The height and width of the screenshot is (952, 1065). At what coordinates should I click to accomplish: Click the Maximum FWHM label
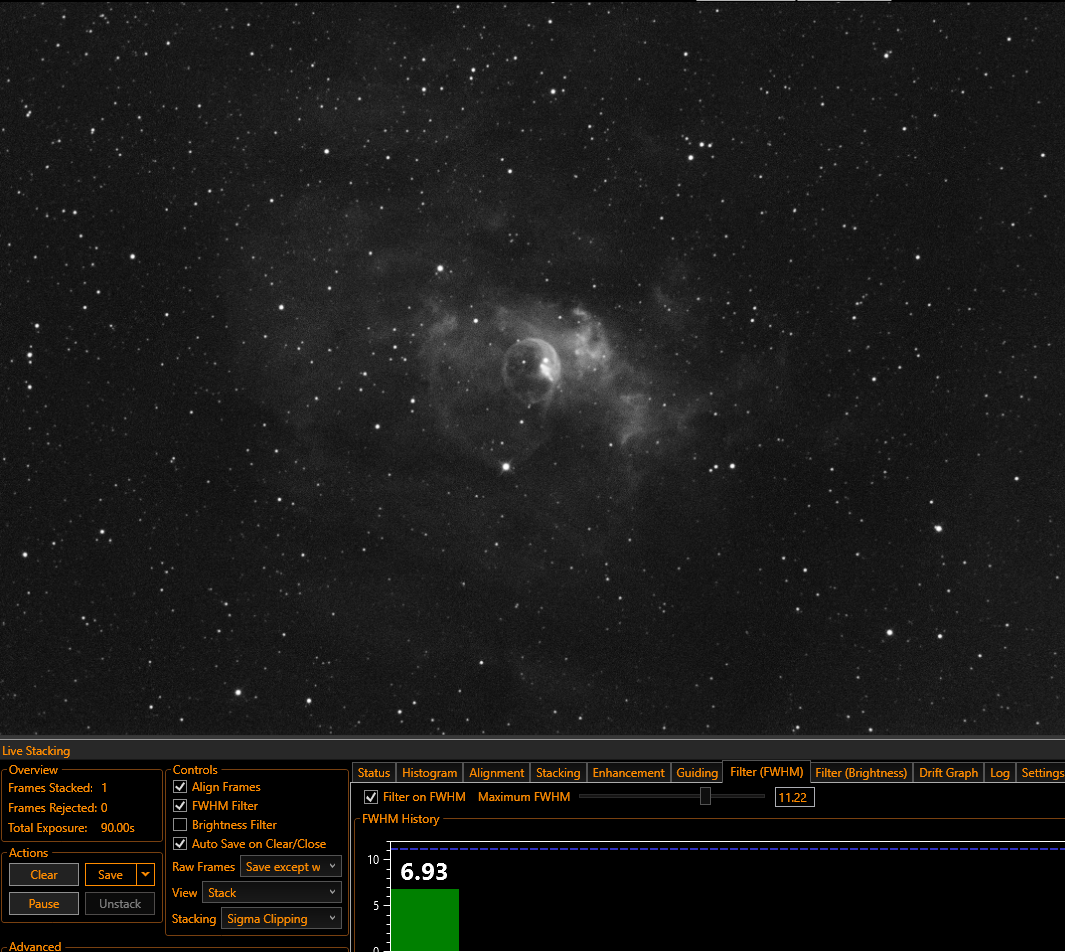point(524,797)
